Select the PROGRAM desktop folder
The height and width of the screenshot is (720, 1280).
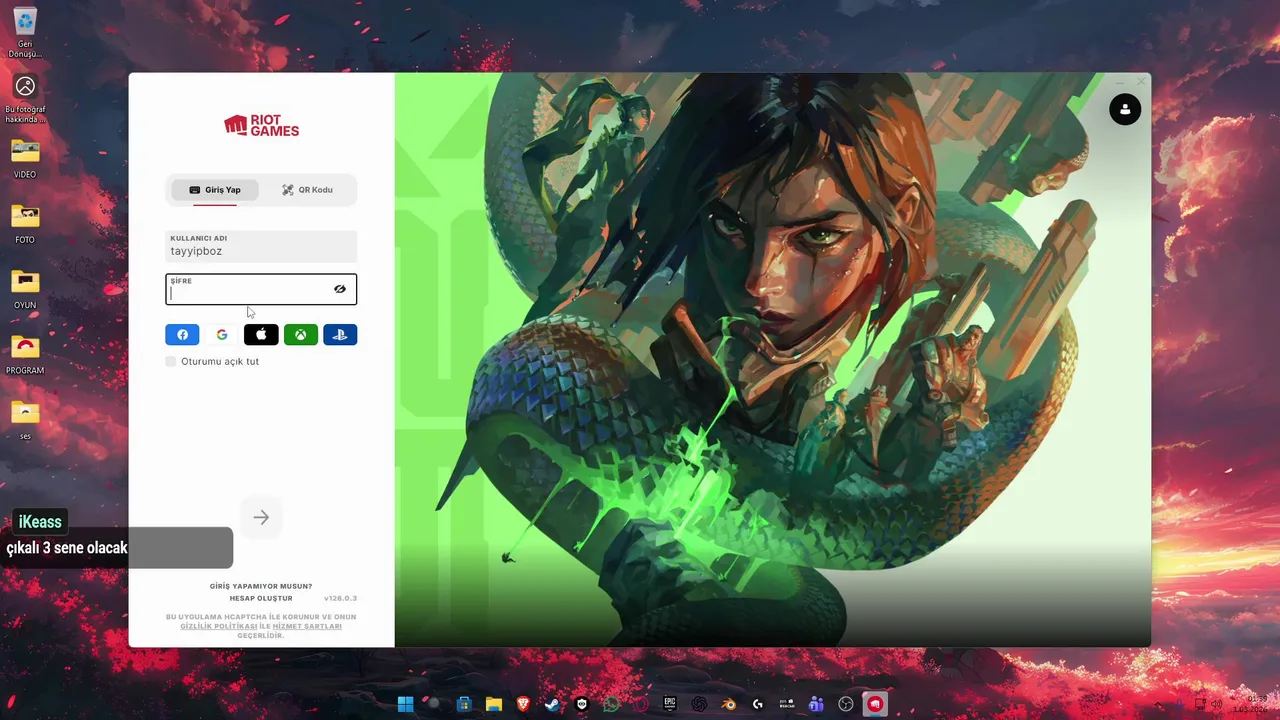coord(25,354)
